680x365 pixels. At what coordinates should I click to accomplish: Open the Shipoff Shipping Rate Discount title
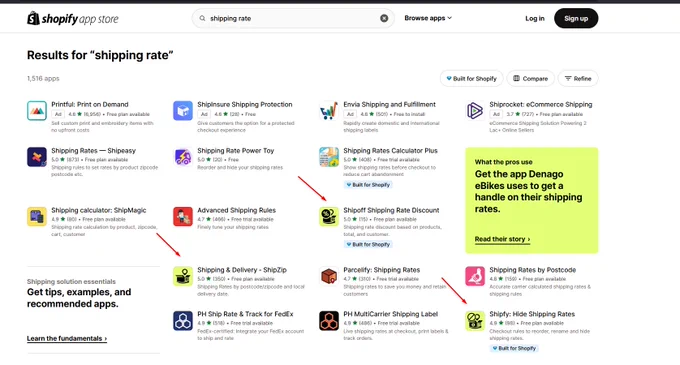391,210
